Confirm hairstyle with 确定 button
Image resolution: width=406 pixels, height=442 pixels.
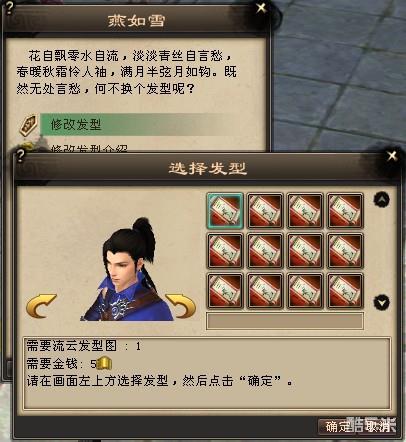(x=338, y=427)
